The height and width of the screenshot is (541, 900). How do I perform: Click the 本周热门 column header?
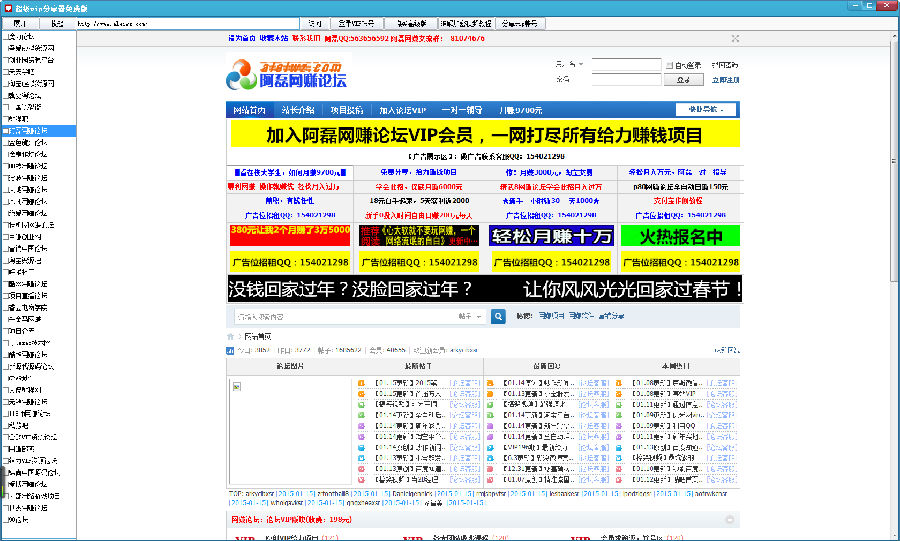[x=676, y=366]
